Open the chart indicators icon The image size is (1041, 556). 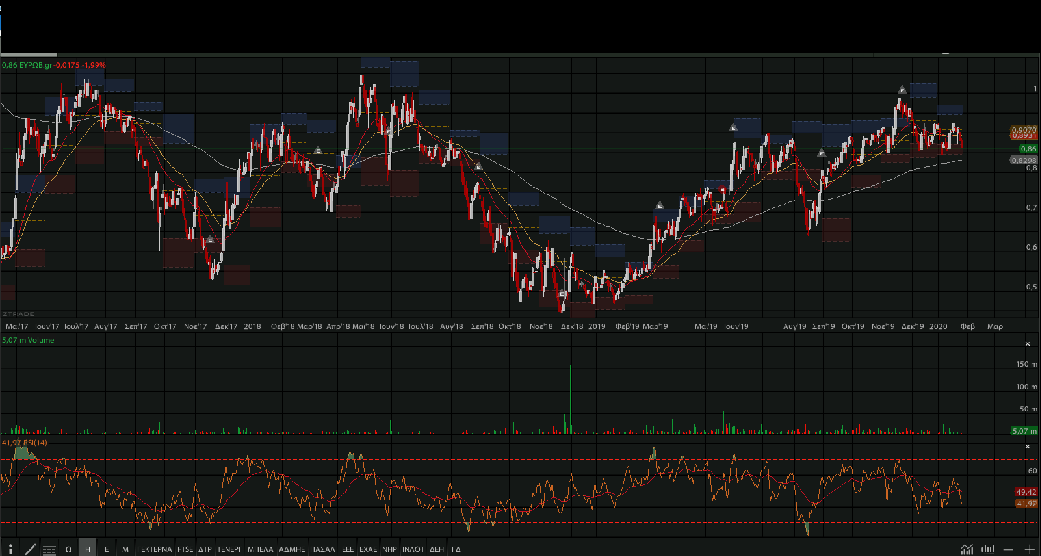tap(966, 549)
